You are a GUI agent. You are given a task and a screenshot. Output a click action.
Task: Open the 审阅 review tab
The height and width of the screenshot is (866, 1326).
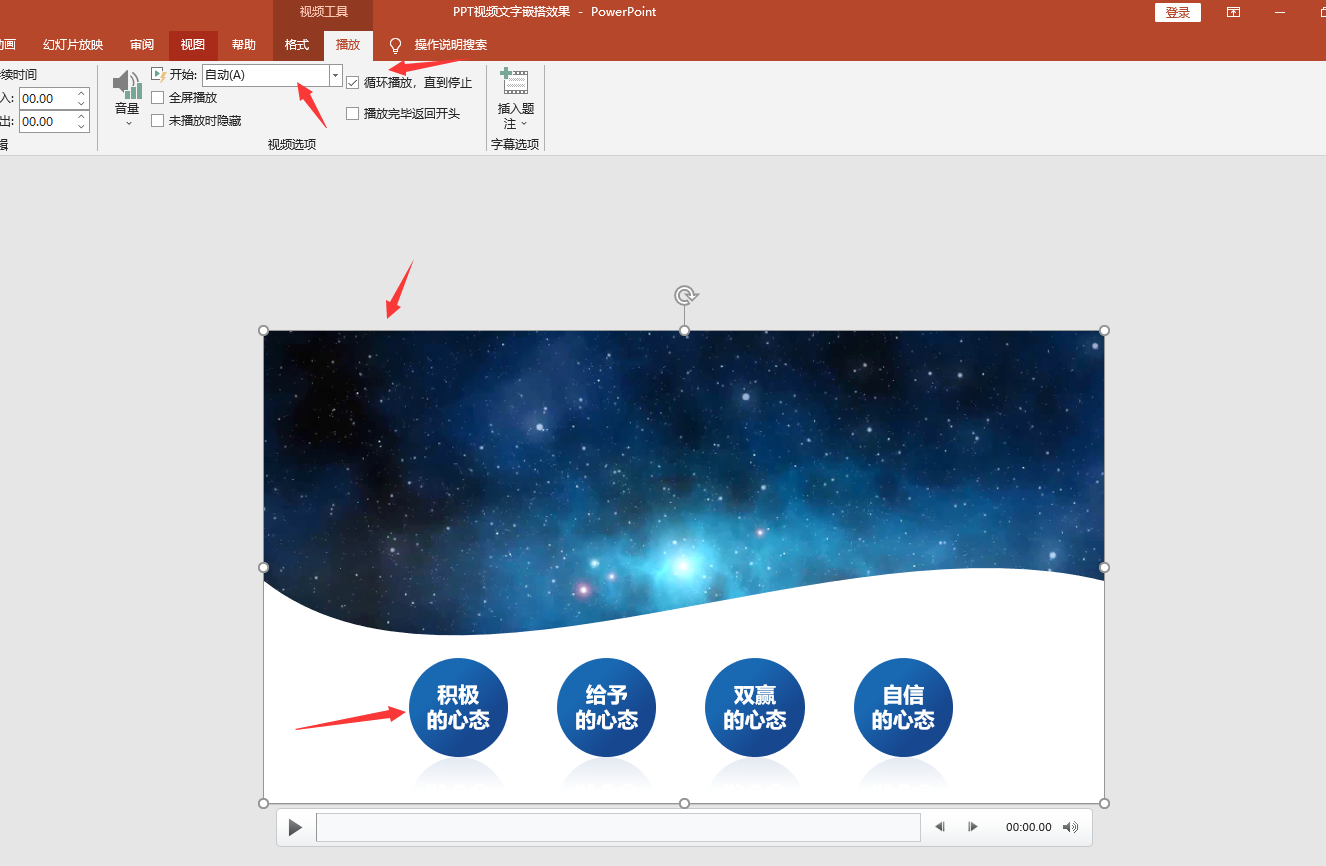142,45
